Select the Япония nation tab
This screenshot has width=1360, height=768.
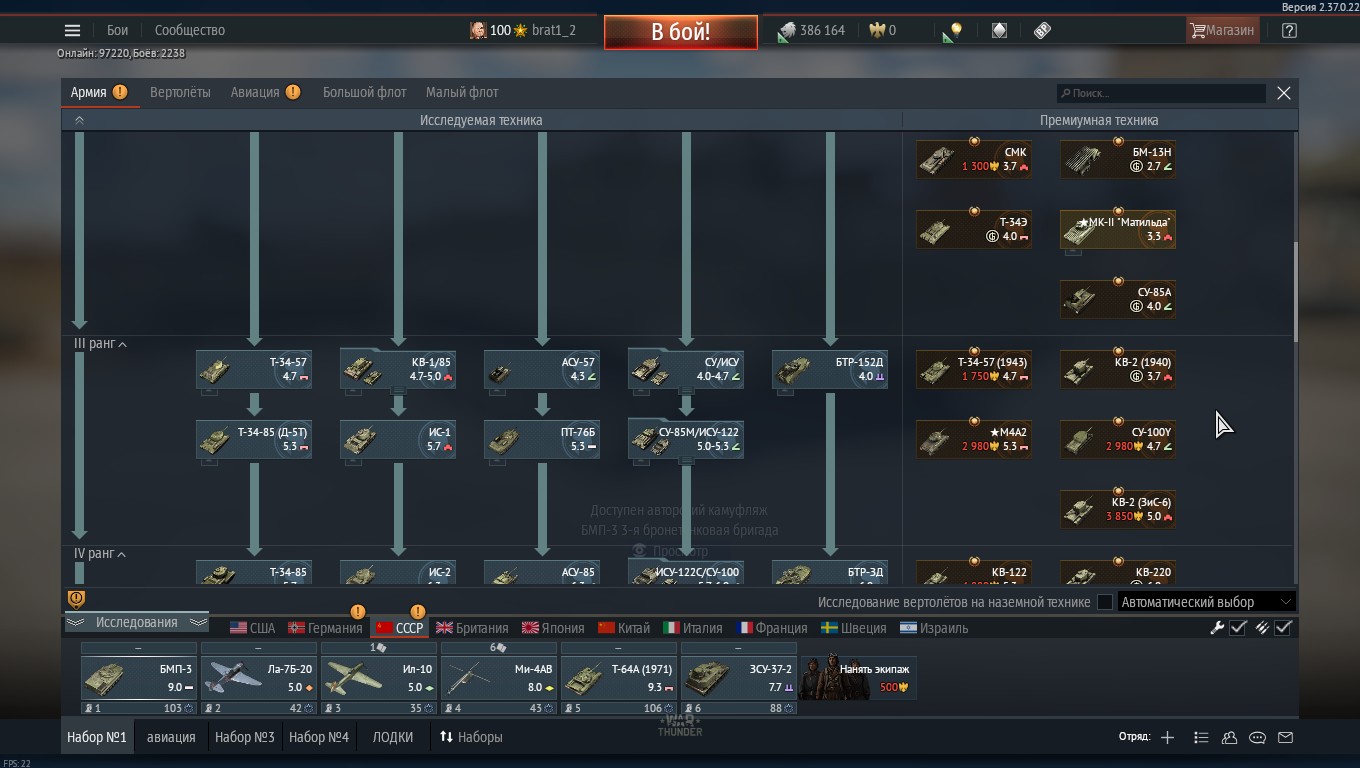coord(553,628)
